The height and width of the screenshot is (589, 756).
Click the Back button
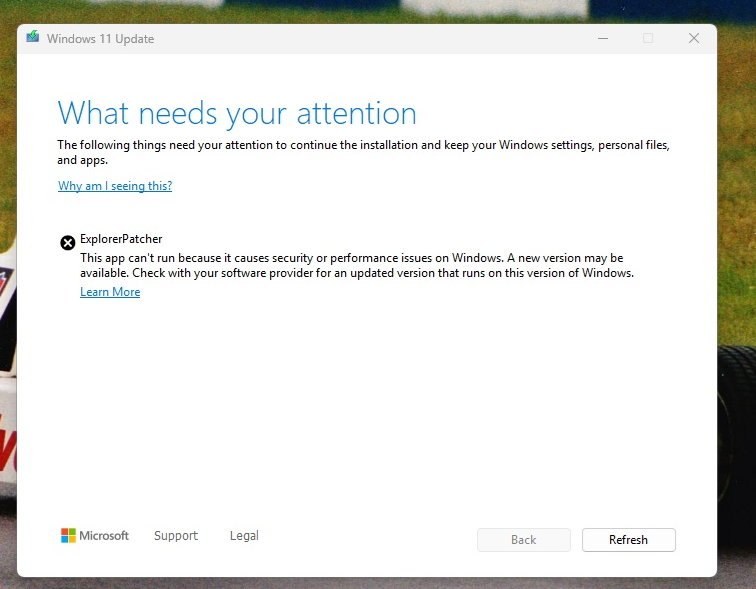point(524,540)
